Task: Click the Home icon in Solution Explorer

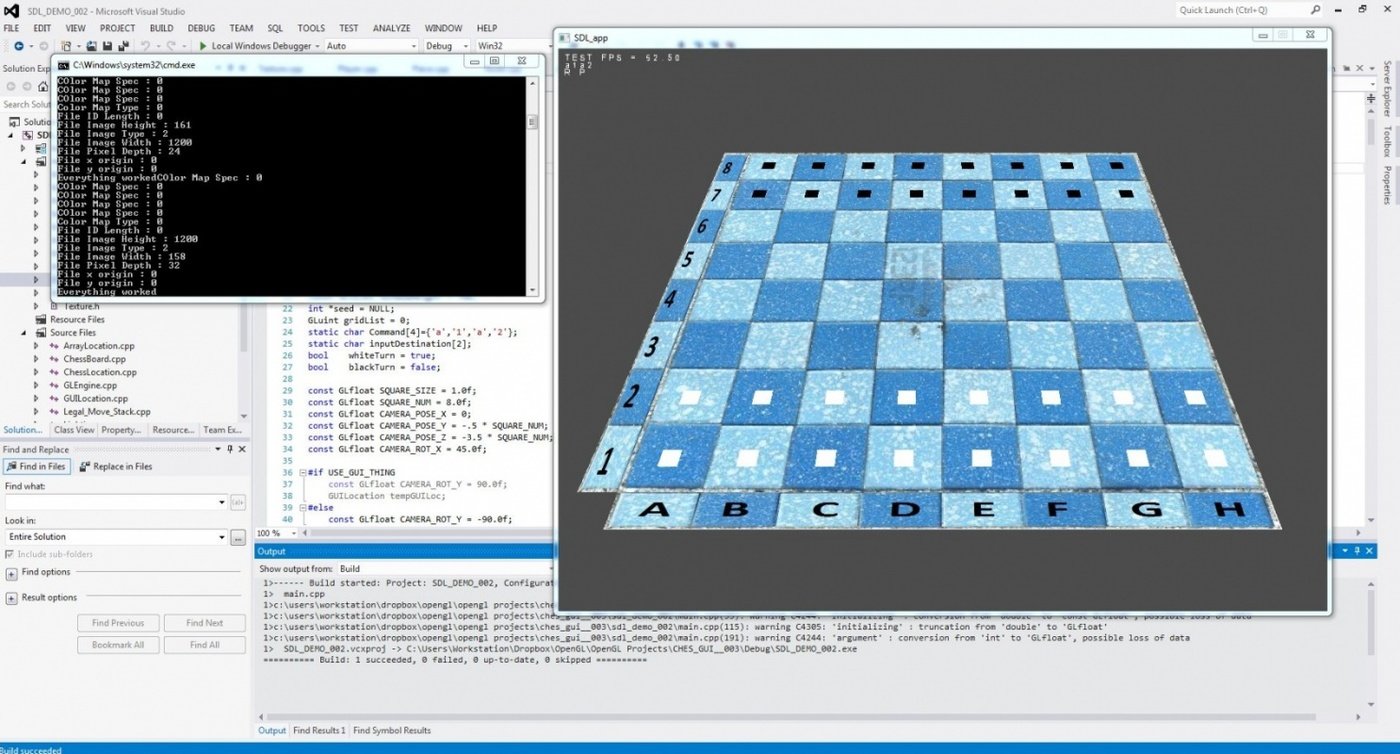Action: [42, 85]
